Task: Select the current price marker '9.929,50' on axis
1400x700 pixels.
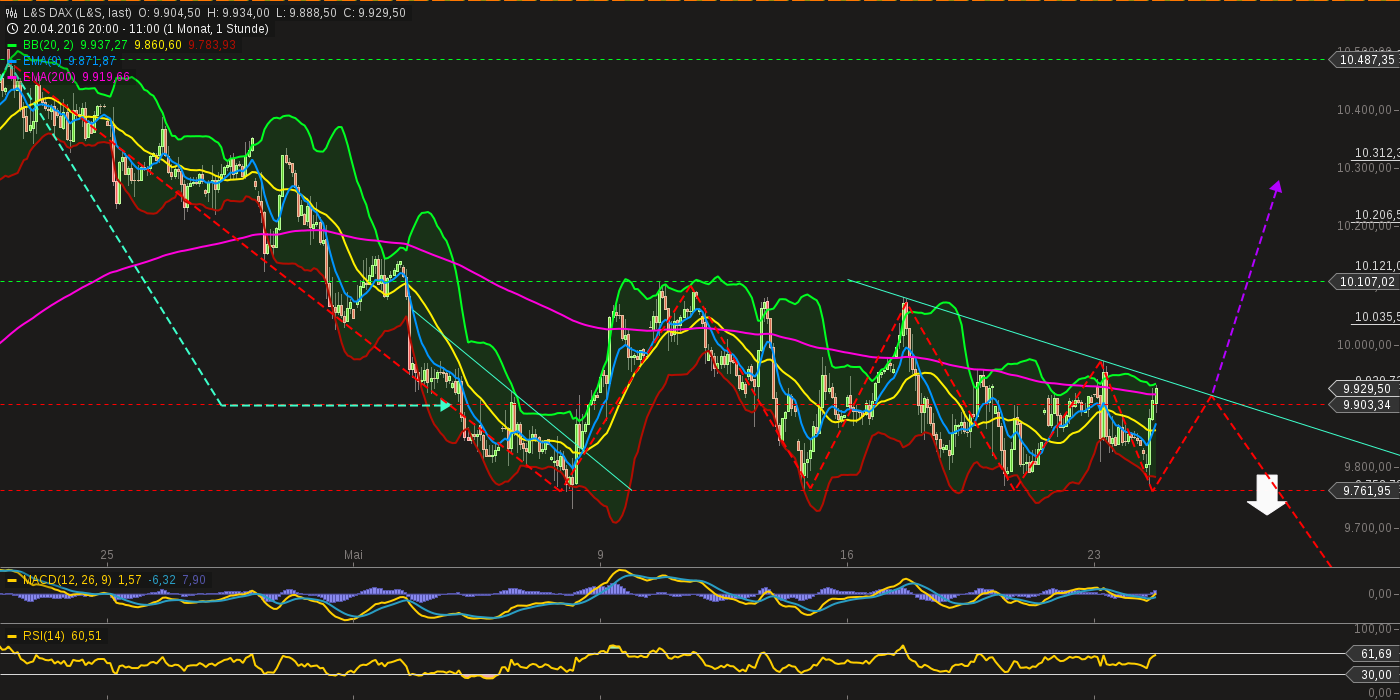Action: pos(1364,389)
